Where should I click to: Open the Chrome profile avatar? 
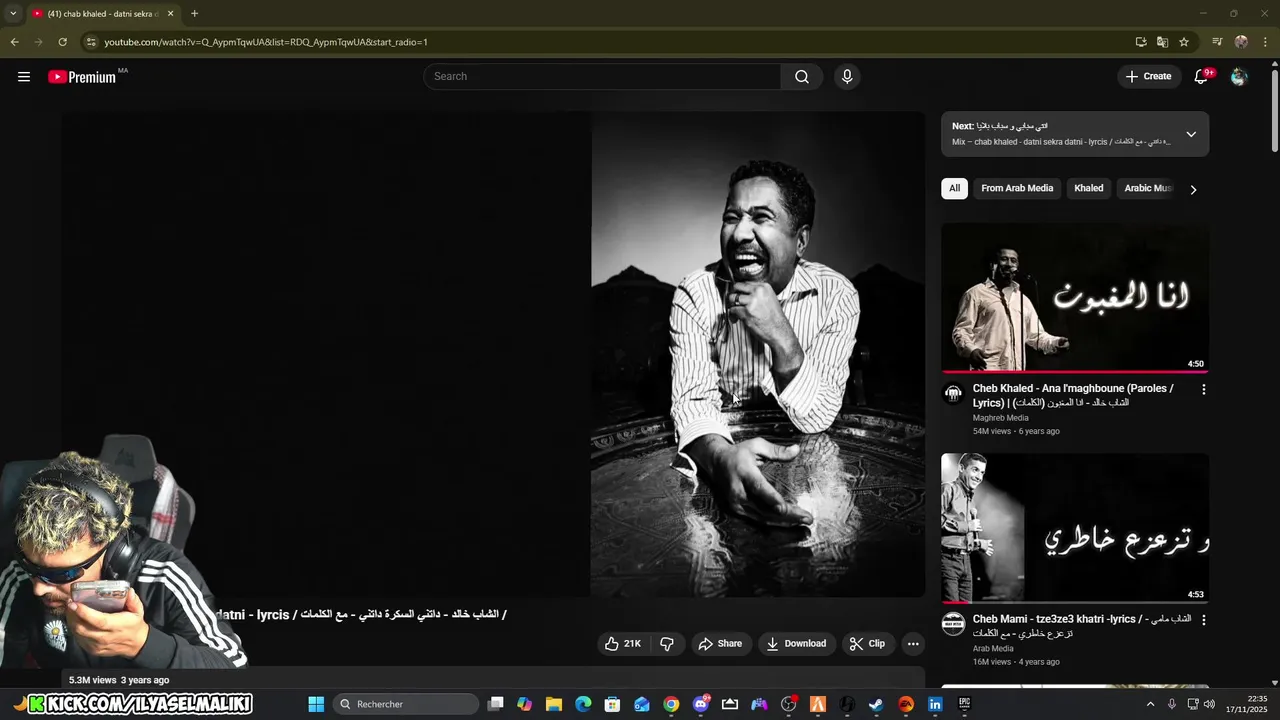[x=1241, y=42]
